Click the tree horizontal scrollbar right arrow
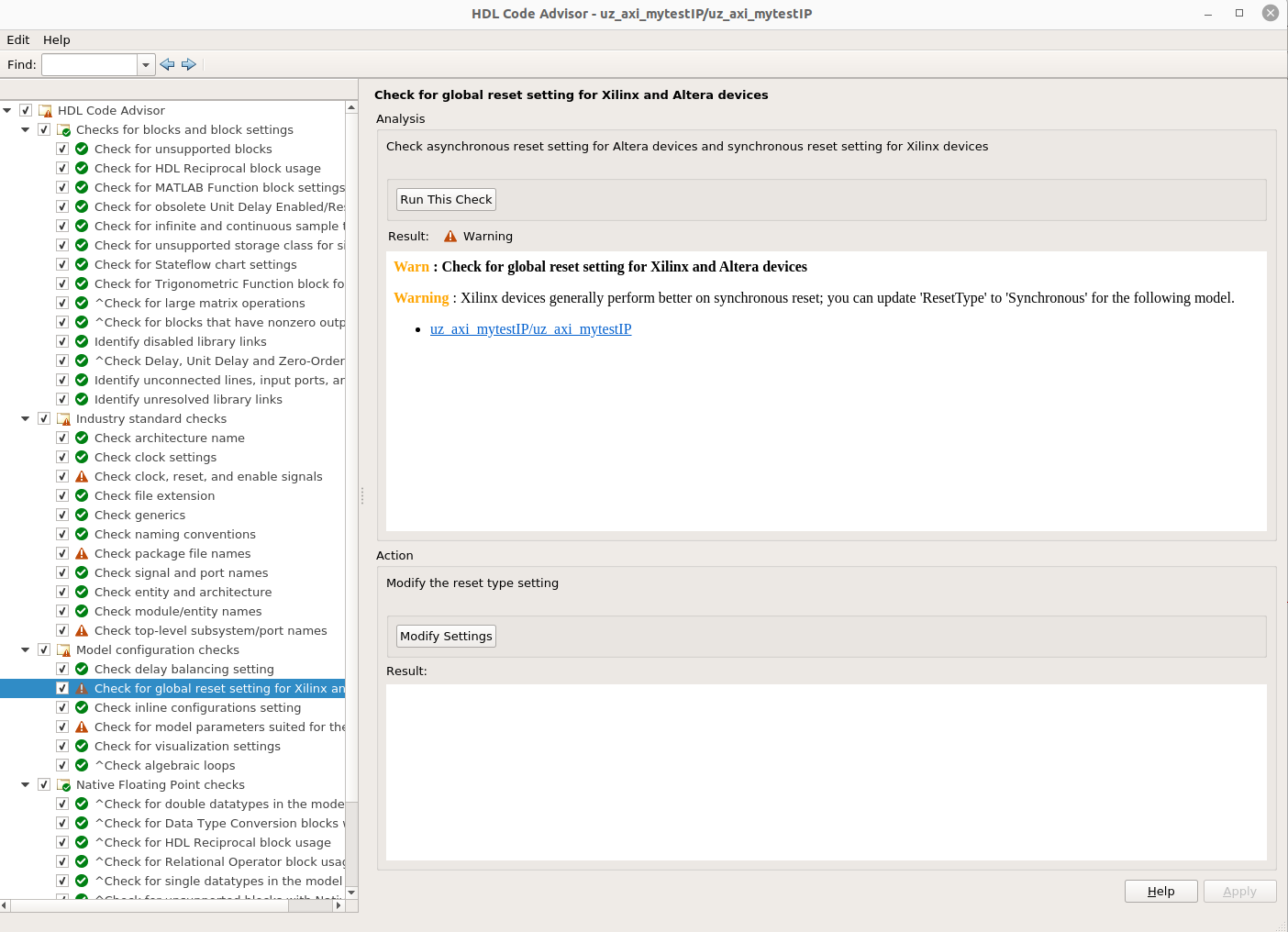This screenshot has width=1288, height=932. click(339, 905)
